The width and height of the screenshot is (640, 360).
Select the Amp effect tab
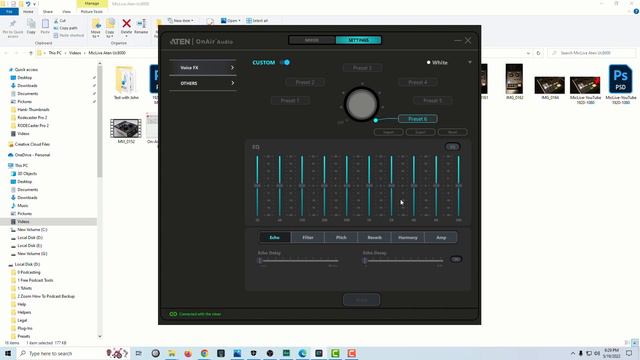point(441,238)
